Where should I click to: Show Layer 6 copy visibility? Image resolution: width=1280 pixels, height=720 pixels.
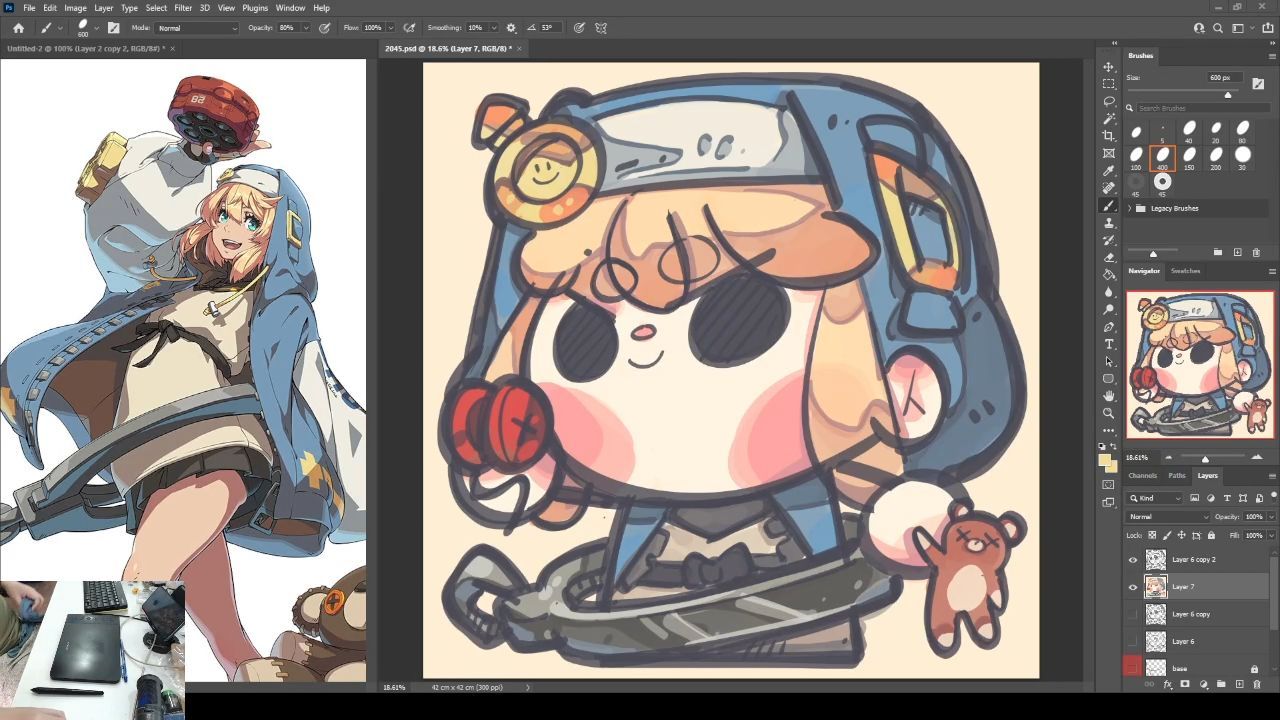1133,614
